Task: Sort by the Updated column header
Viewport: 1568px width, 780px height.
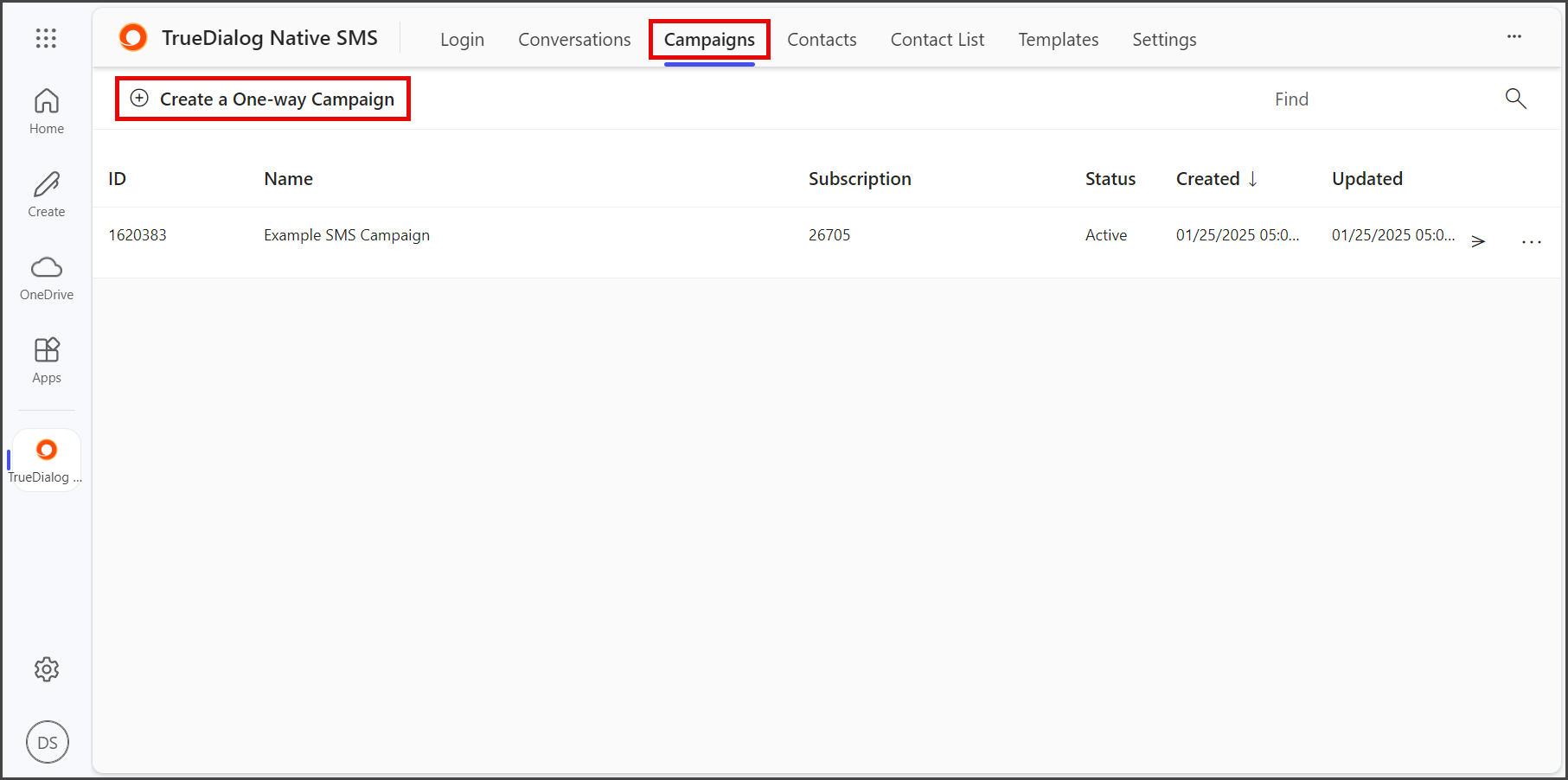Action: [x=1366, y=179]
